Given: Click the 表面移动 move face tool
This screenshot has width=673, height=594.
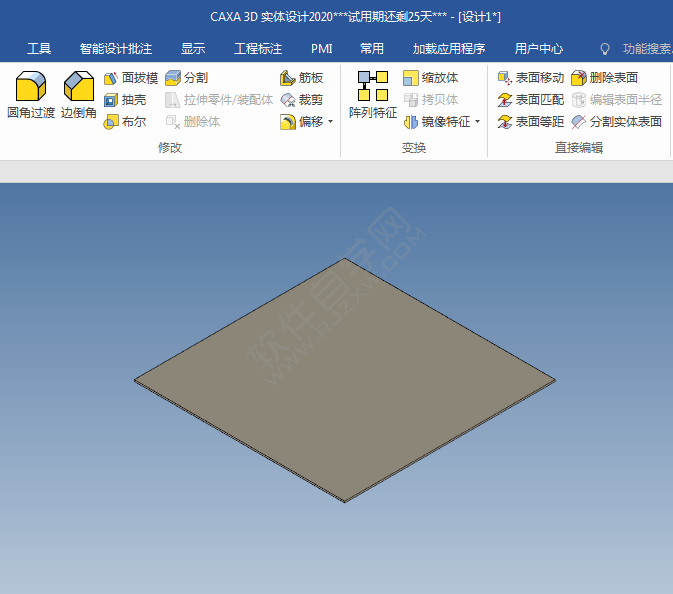Looking at the screenshot, I should [x=531, y=78].
